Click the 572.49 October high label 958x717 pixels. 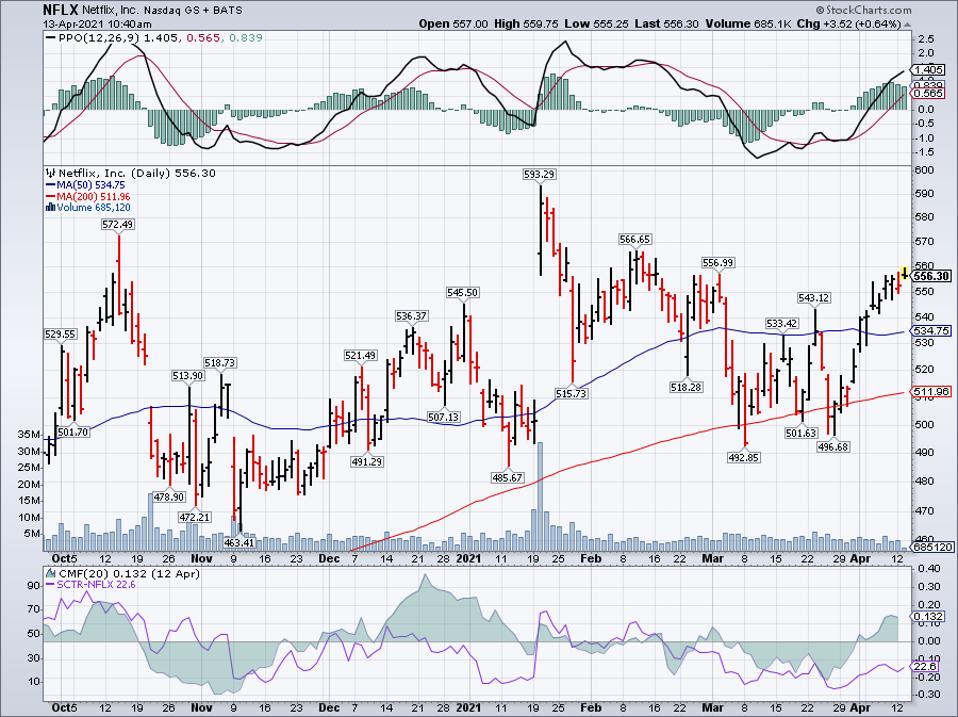pos(117,225)
